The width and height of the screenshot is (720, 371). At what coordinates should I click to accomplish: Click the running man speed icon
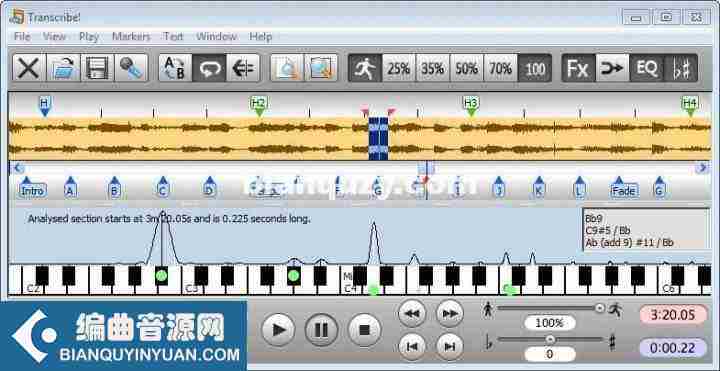click(365, 68)
